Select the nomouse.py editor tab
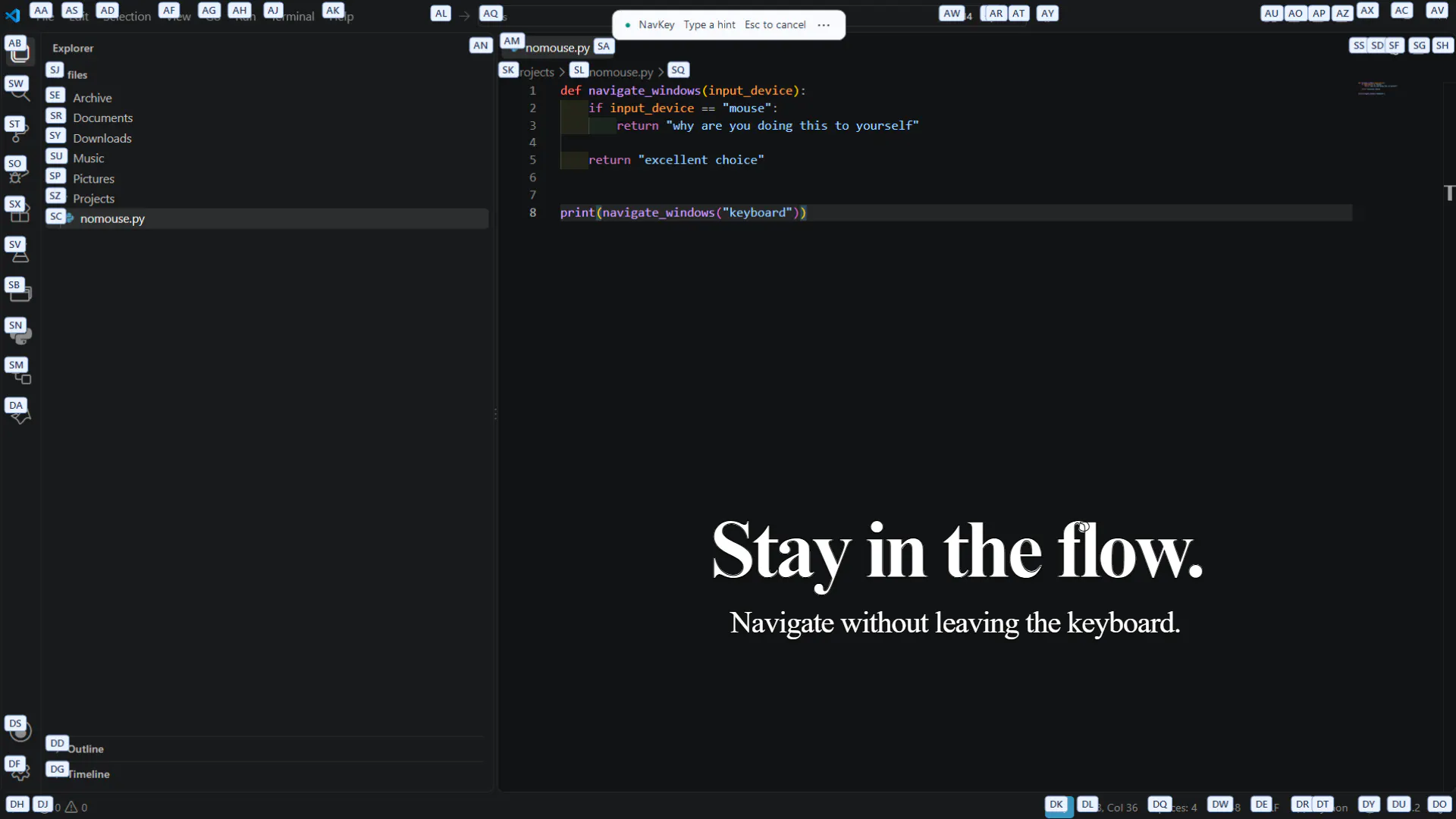The image size is (1456, 819). point(557,48)
